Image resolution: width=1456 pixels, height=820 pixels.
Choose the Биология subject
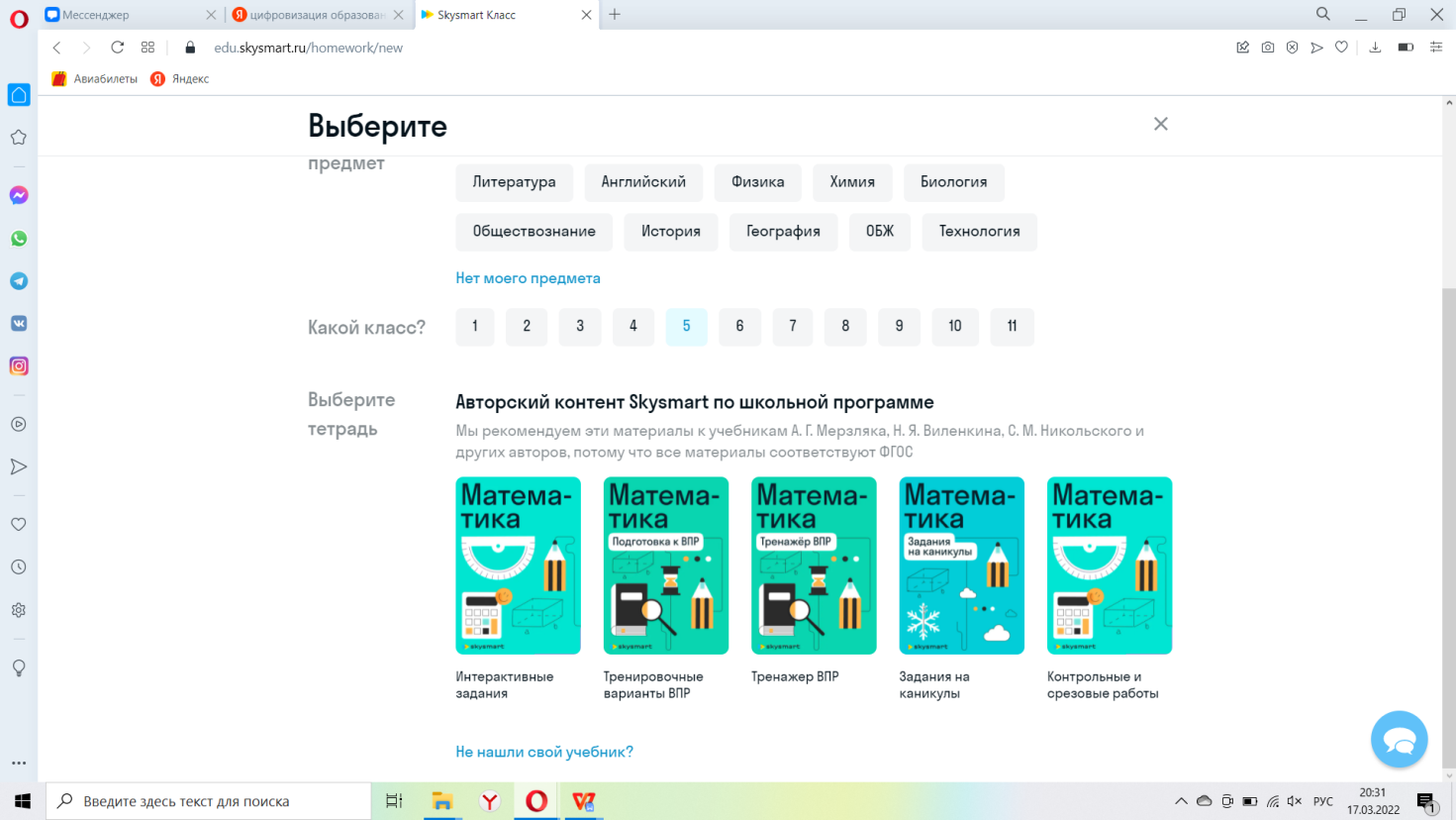954,182
